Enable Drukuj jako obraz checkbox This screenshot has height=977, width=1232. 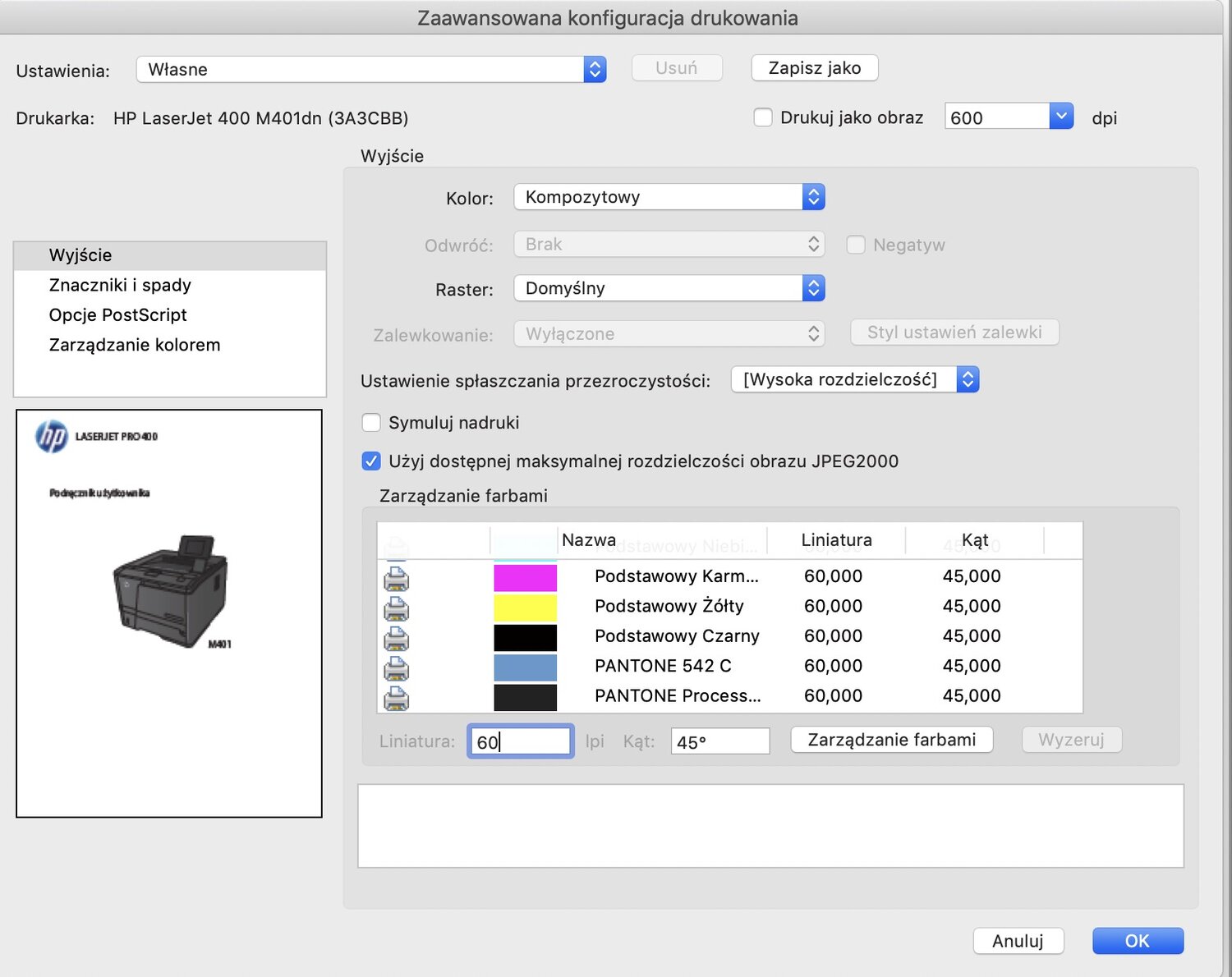[x=763, y=117]
